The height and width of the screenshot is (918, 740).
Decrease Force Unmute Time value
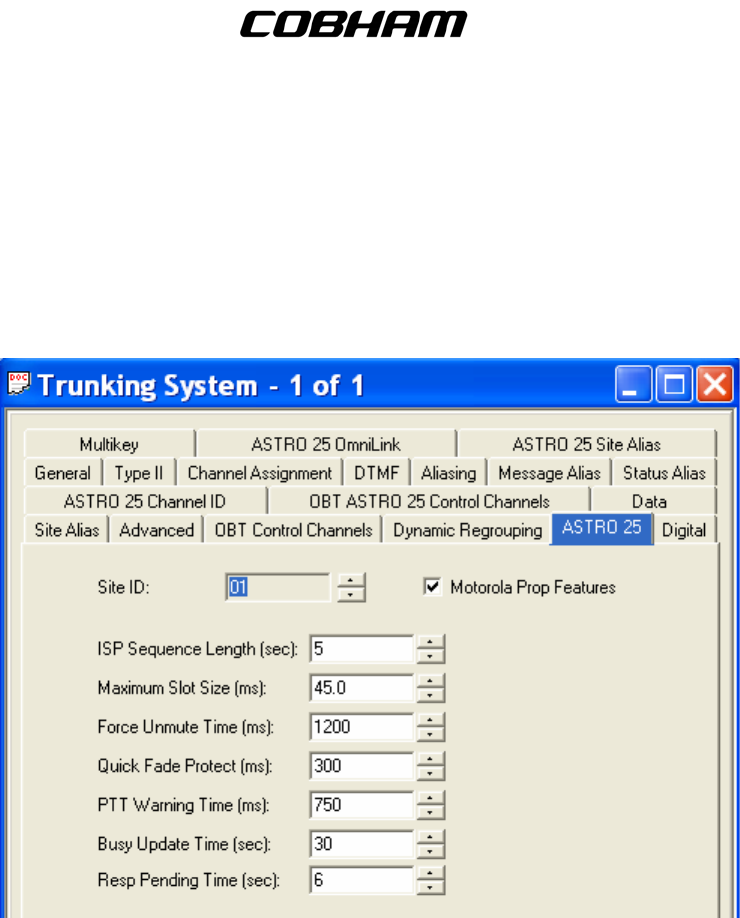pyautogui.click(x=430, y=734)
